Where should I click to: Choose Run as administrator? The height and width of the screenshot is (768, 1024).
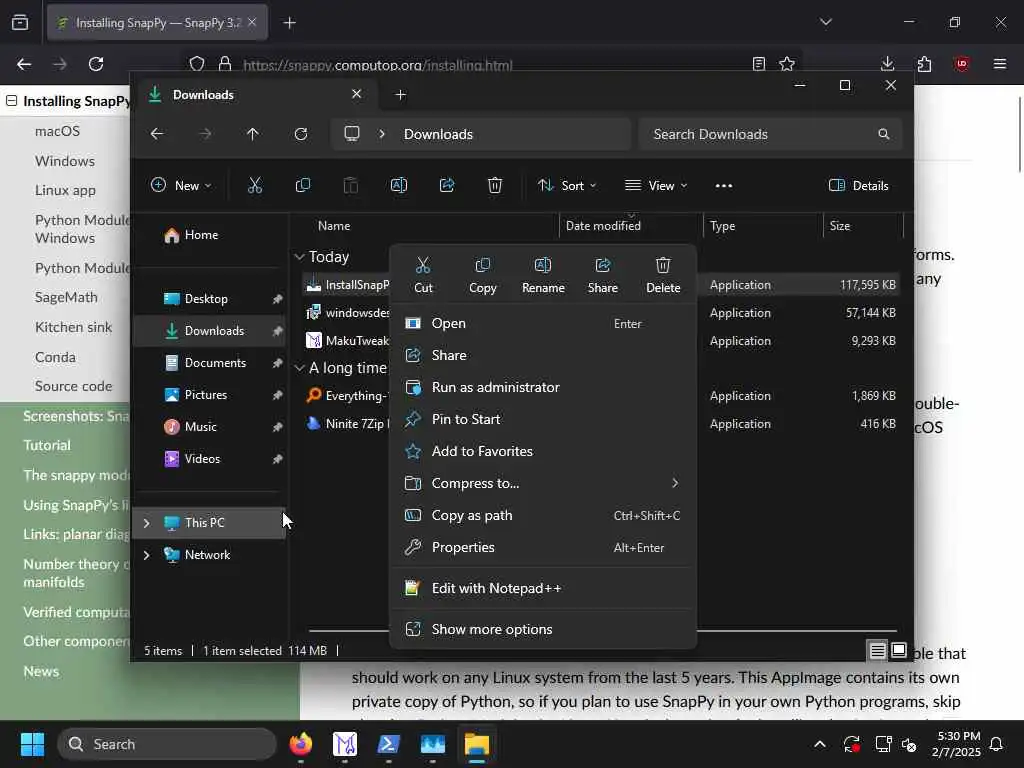[x=543, y=387]
